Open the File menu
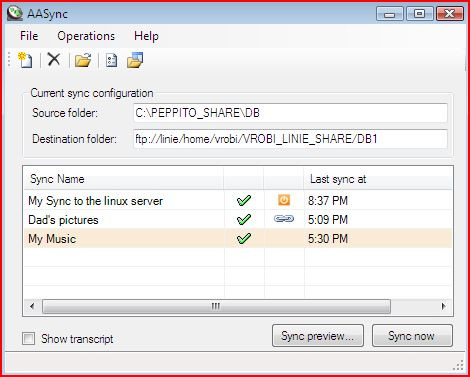 tap(29, 36)
